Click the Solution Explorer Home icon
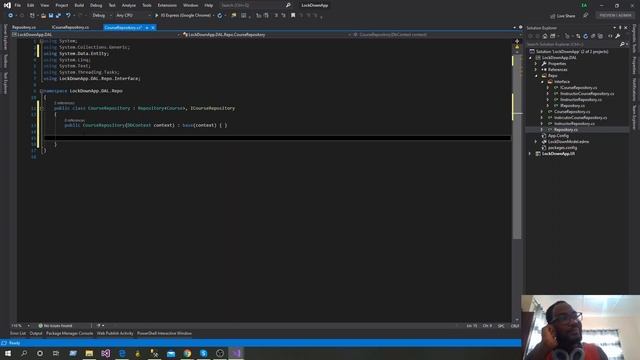 click(x=545, y=36)
